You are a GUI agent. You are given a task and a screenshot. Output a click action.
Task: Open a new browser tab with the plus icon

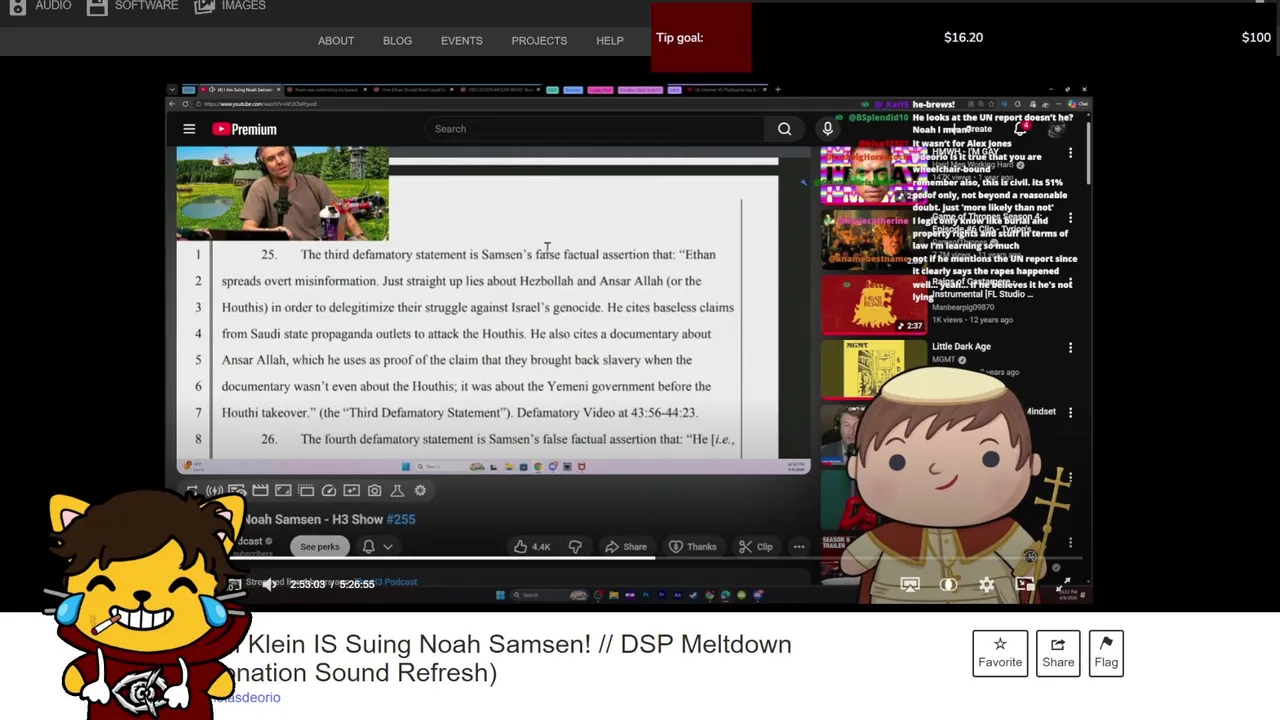click(x=778, y=90)
